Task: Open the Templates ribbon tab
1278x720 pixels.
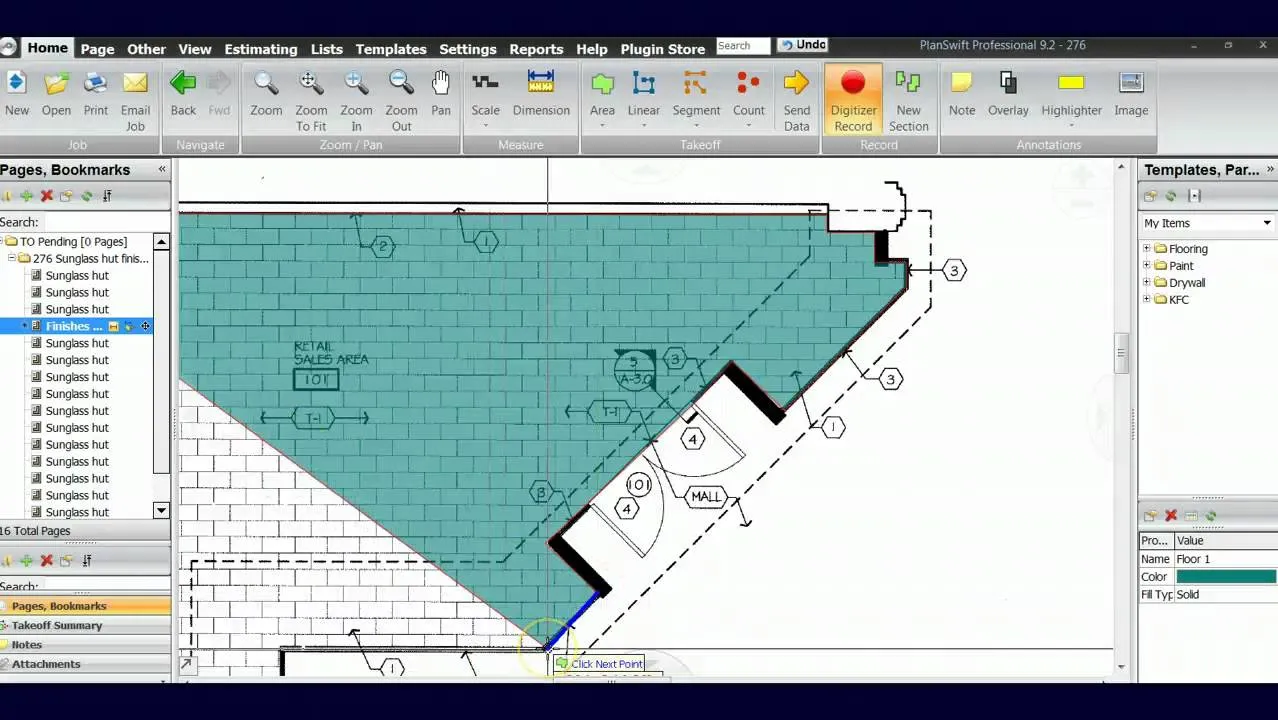Action: click(x=391, y=49)
